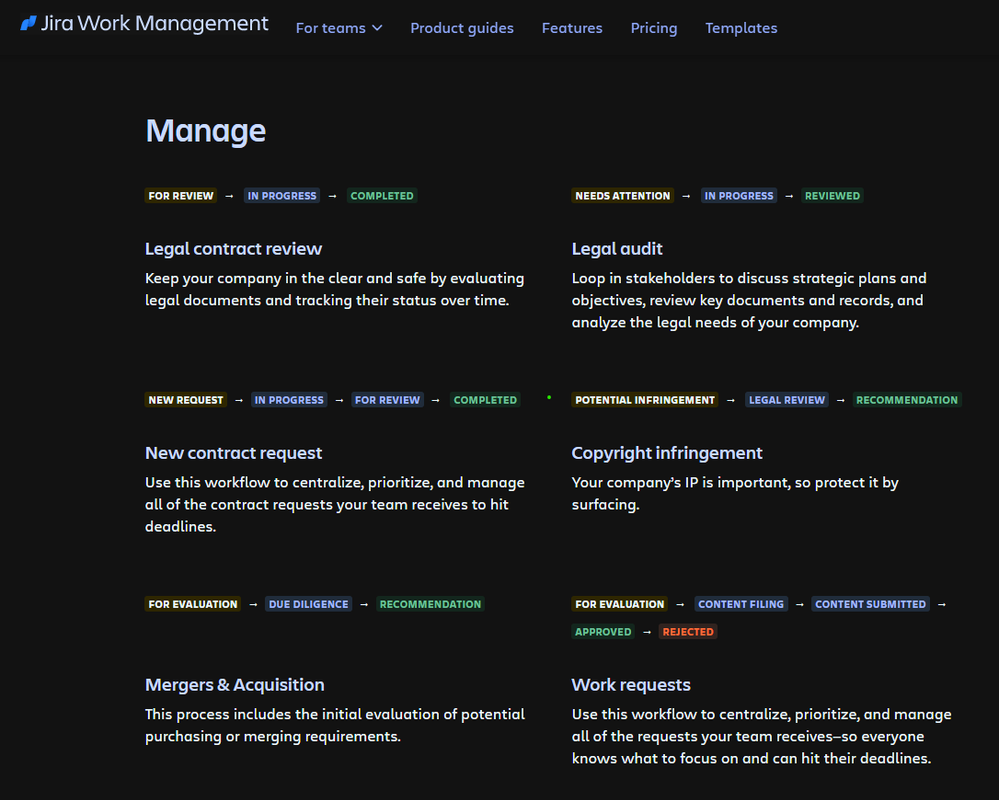This screenshot has height=800, width=999.
Task: Click the Jira Work Management logo icon
Action: [x=28, y=24]
